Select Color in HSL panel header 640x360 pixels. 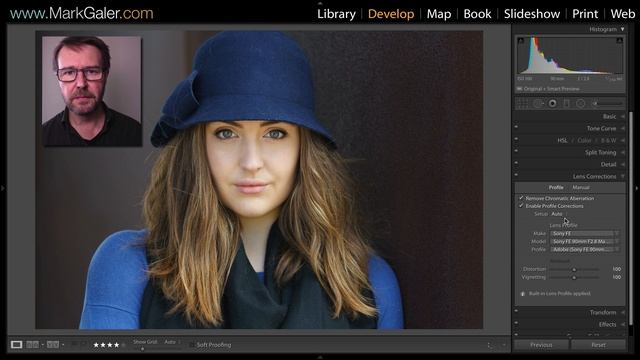click(584, 140)
